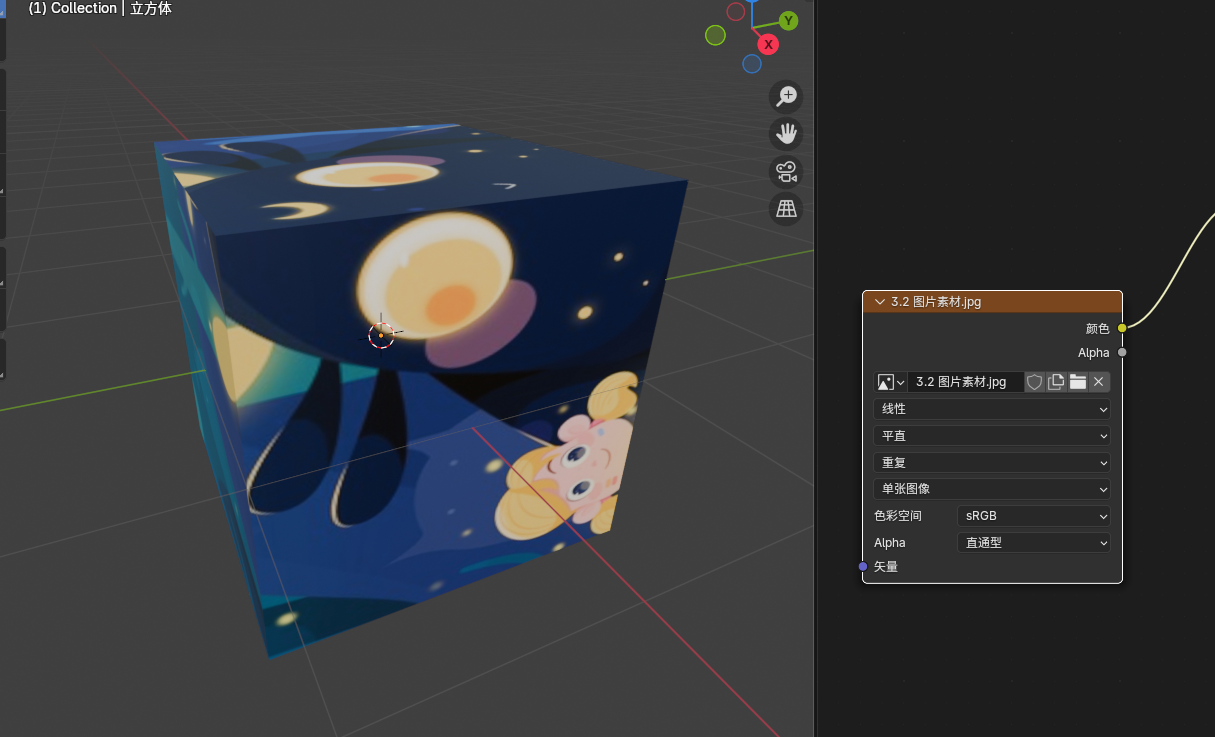The width and height of the screenshot is (1215, 737).
Task: Open the 单张图像 source dropdown
Action: 991,489
